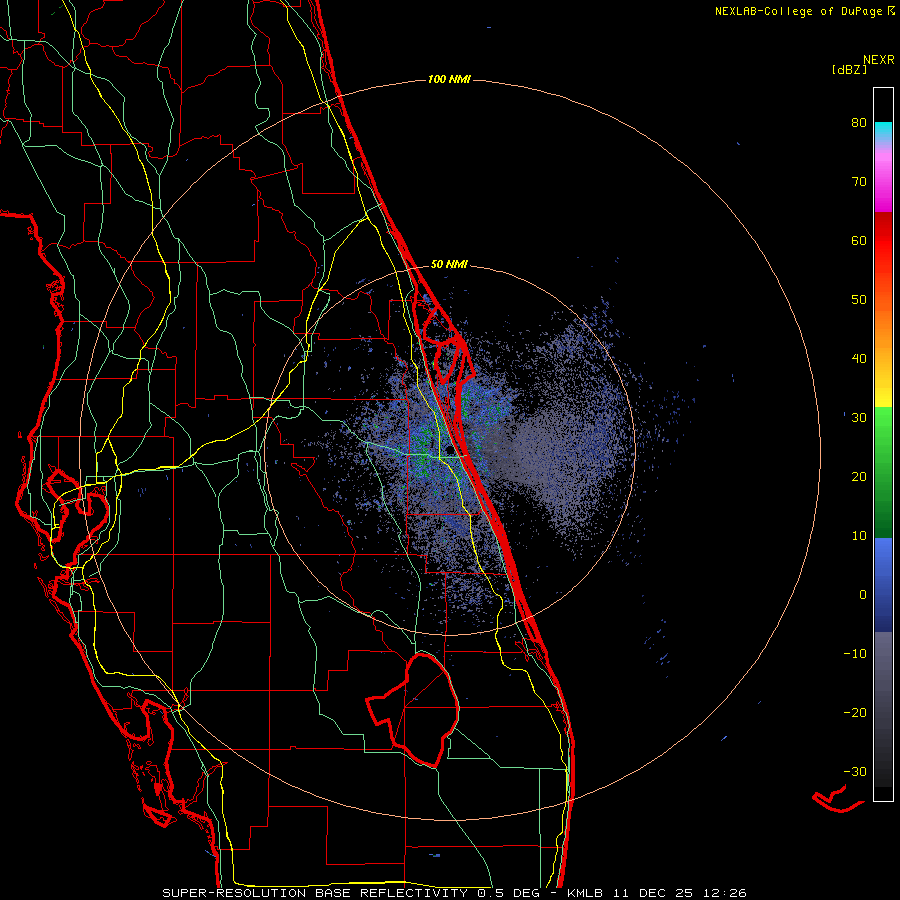Click the 50 NMI range ring label
The width and height of the screenshot is (900, 900).
click(x=449, y=265)
